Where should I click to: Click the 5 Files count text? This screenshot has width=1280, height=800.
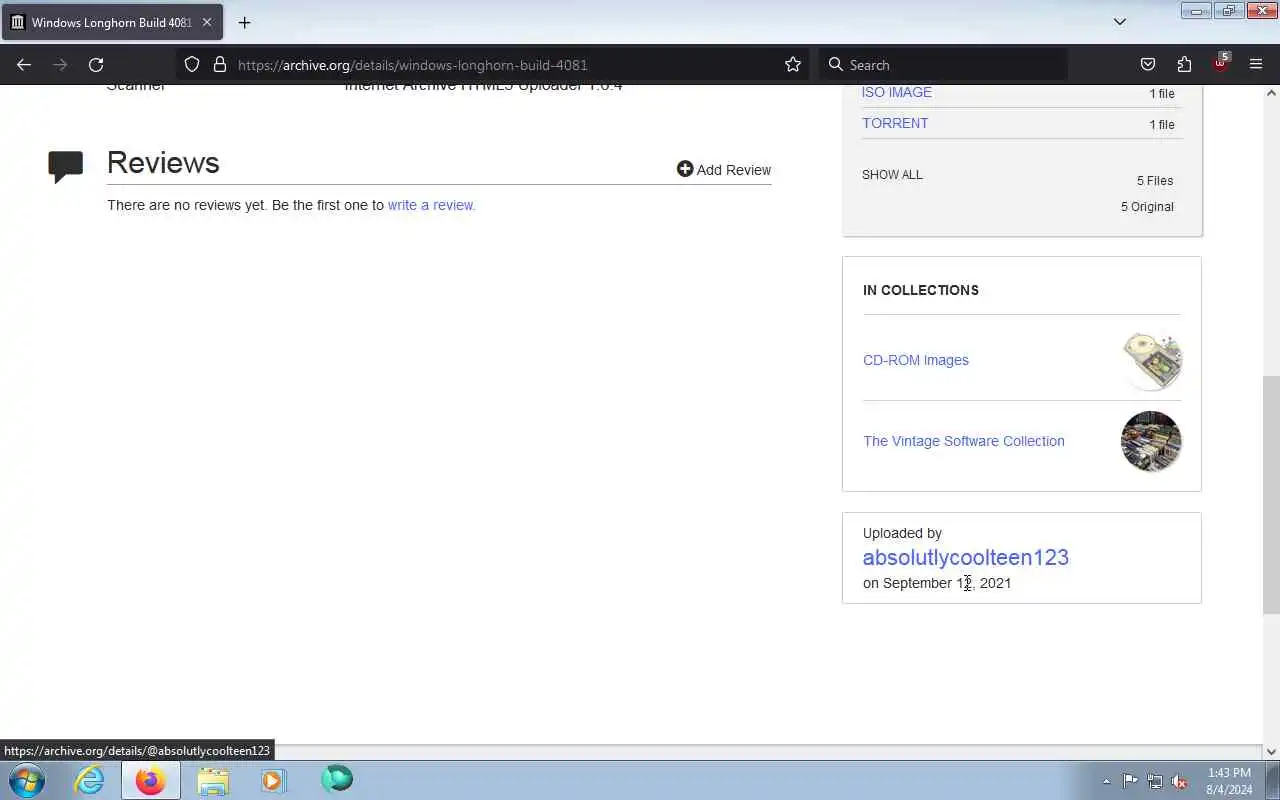click(x=1155, y=181)
